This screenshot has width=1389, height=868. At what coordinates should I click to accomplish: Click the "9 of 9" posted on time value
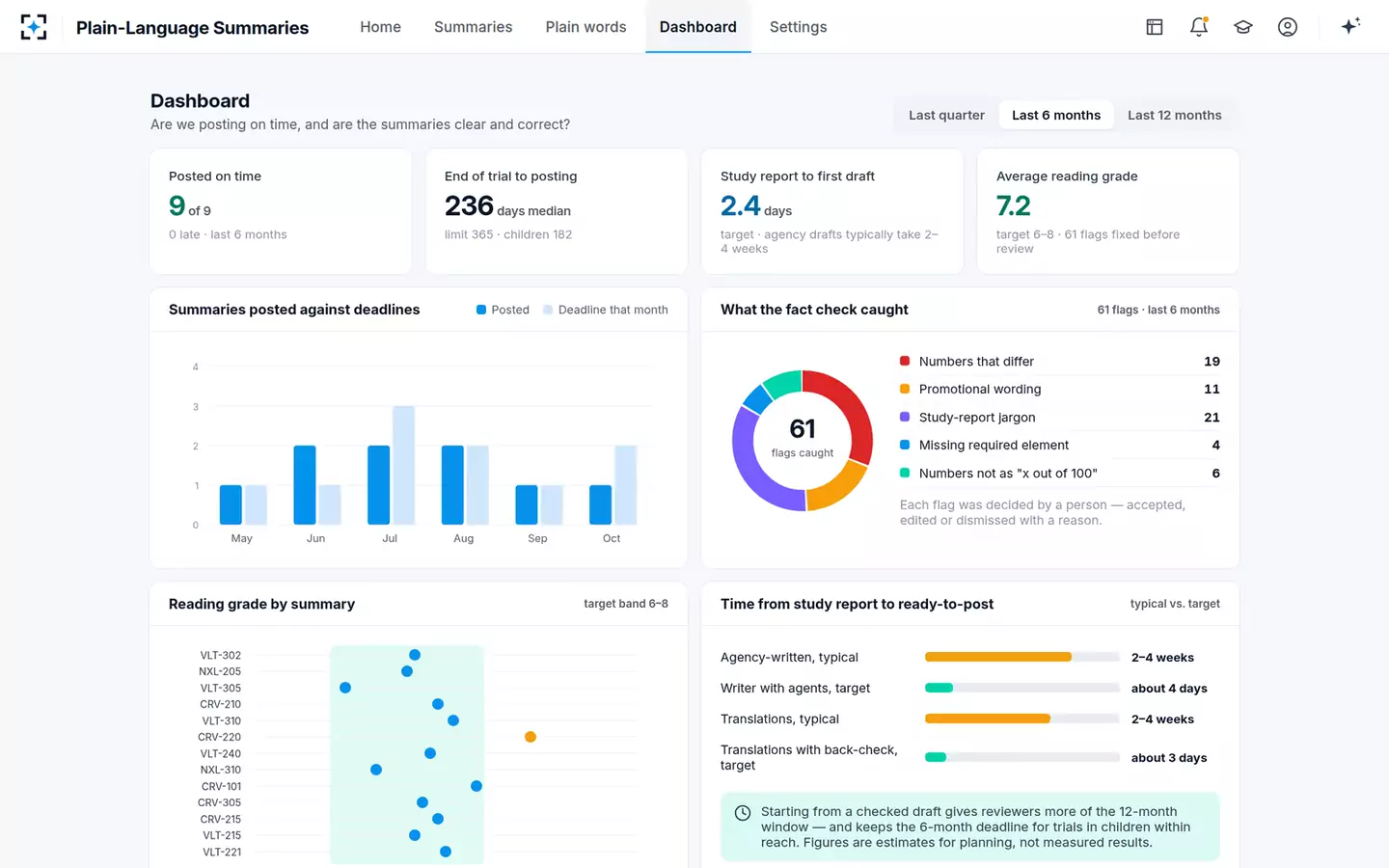tap(190, 206)
